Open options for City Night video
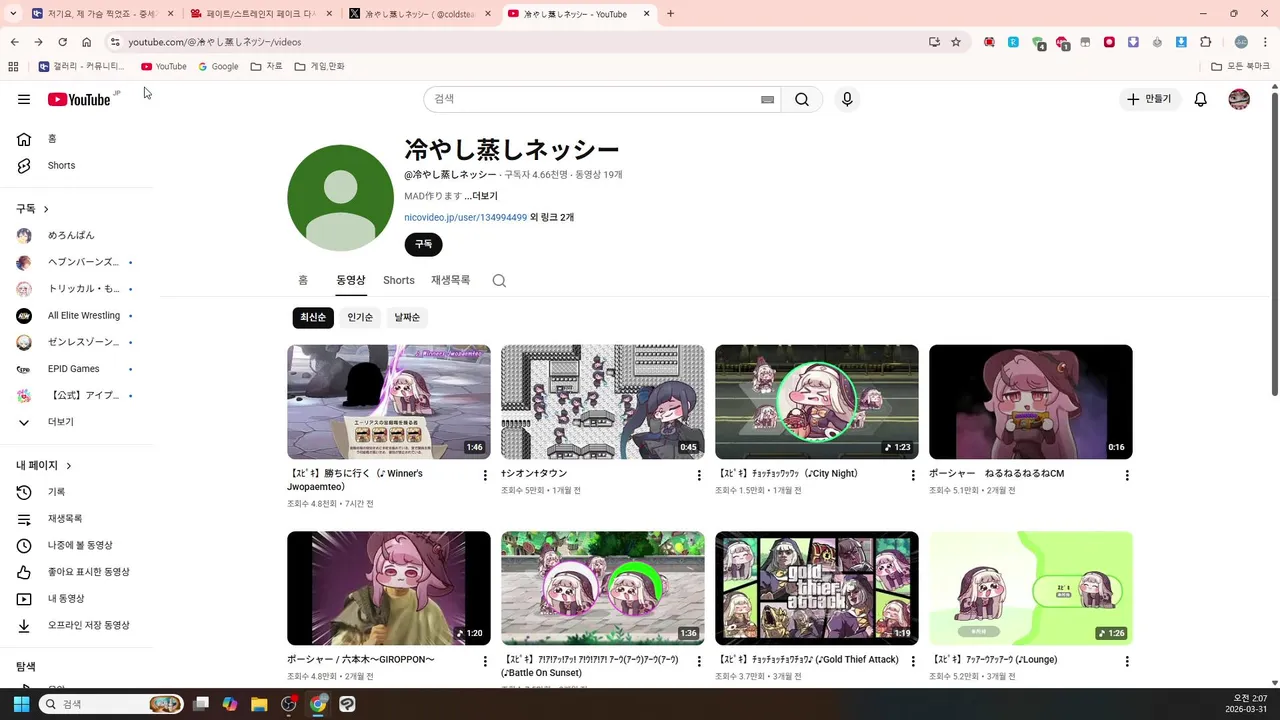Image resolution: width=1280 pixels, height=720 pixels. [x=913, y=475]
